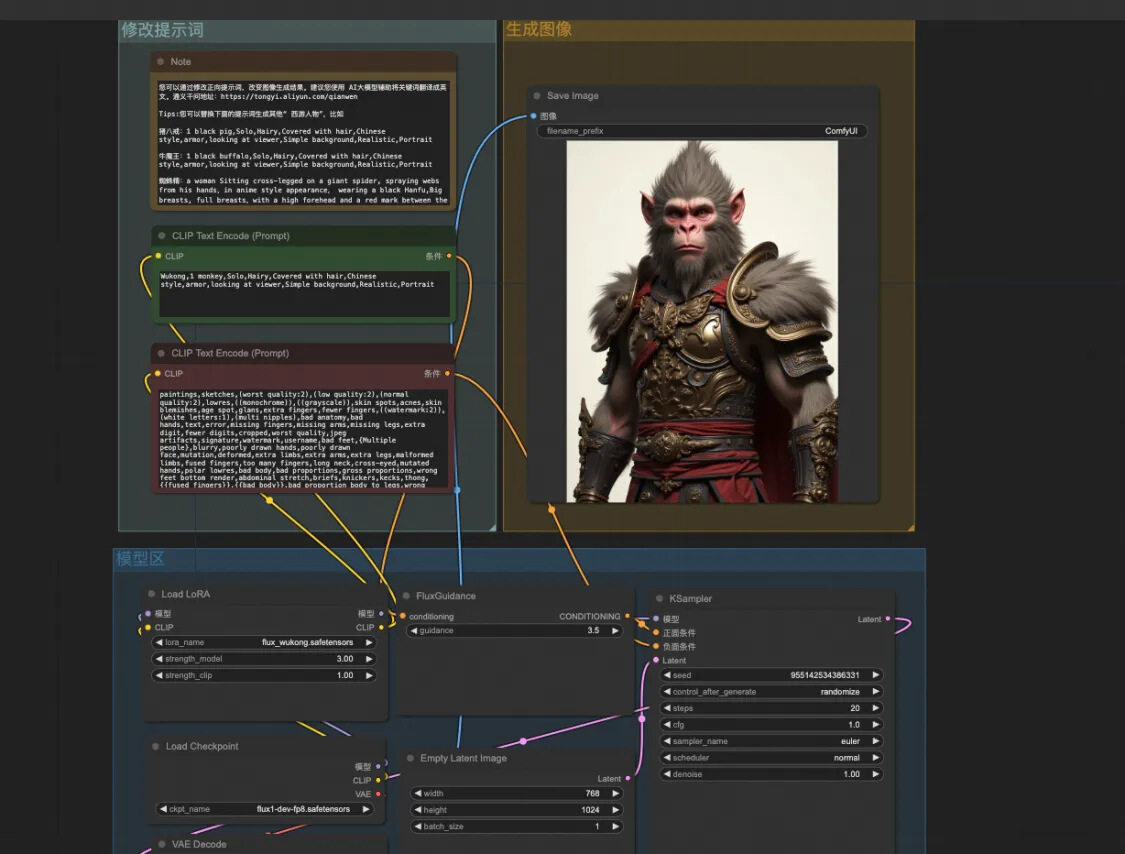Collapse the Save Image node dot
The image size is (1125, 854).
click(537, 95)
